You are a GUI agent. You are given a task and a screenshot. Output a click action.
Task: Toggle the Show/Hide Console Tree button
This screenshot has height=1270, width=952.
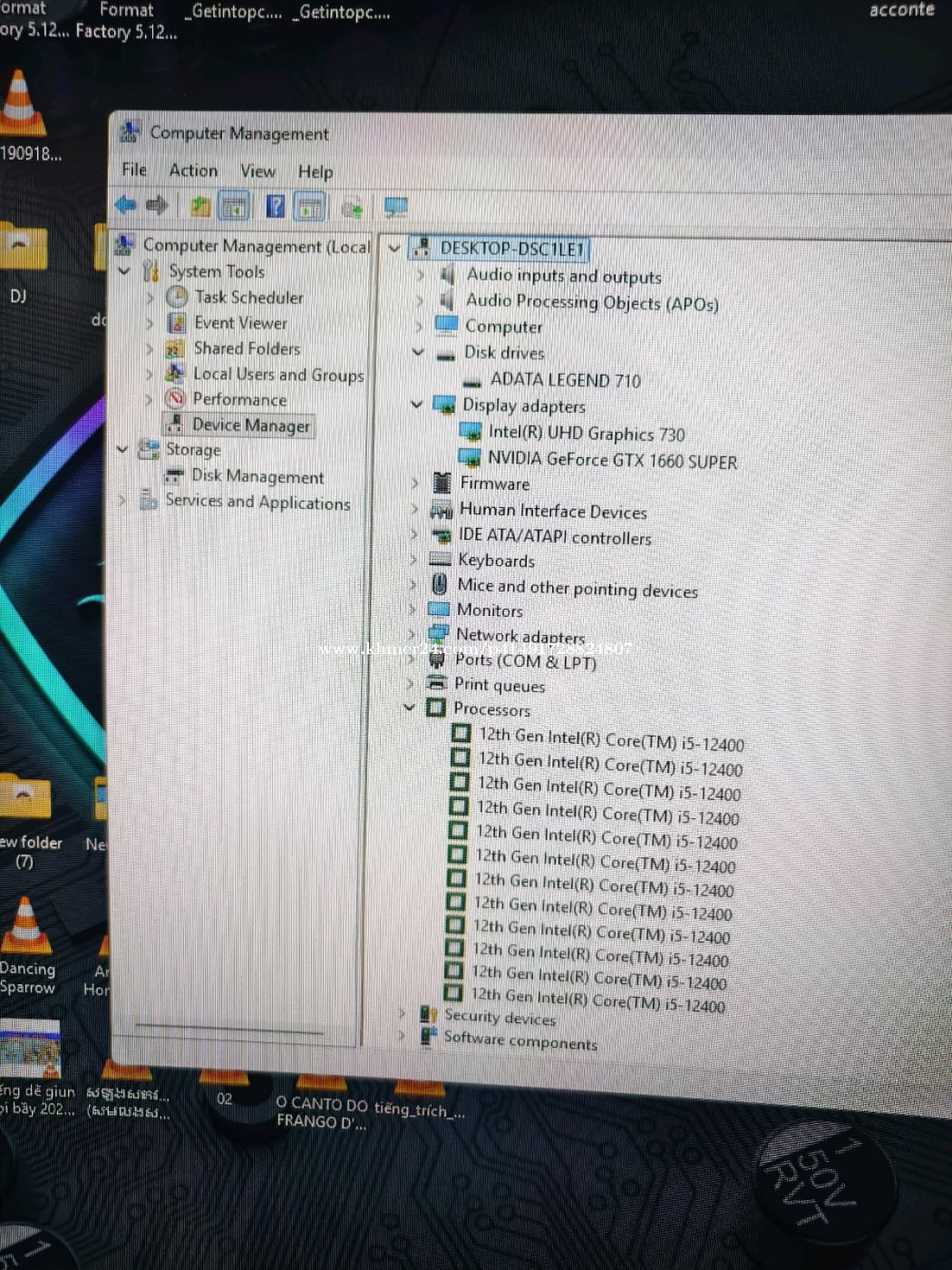tap(235, 208)
